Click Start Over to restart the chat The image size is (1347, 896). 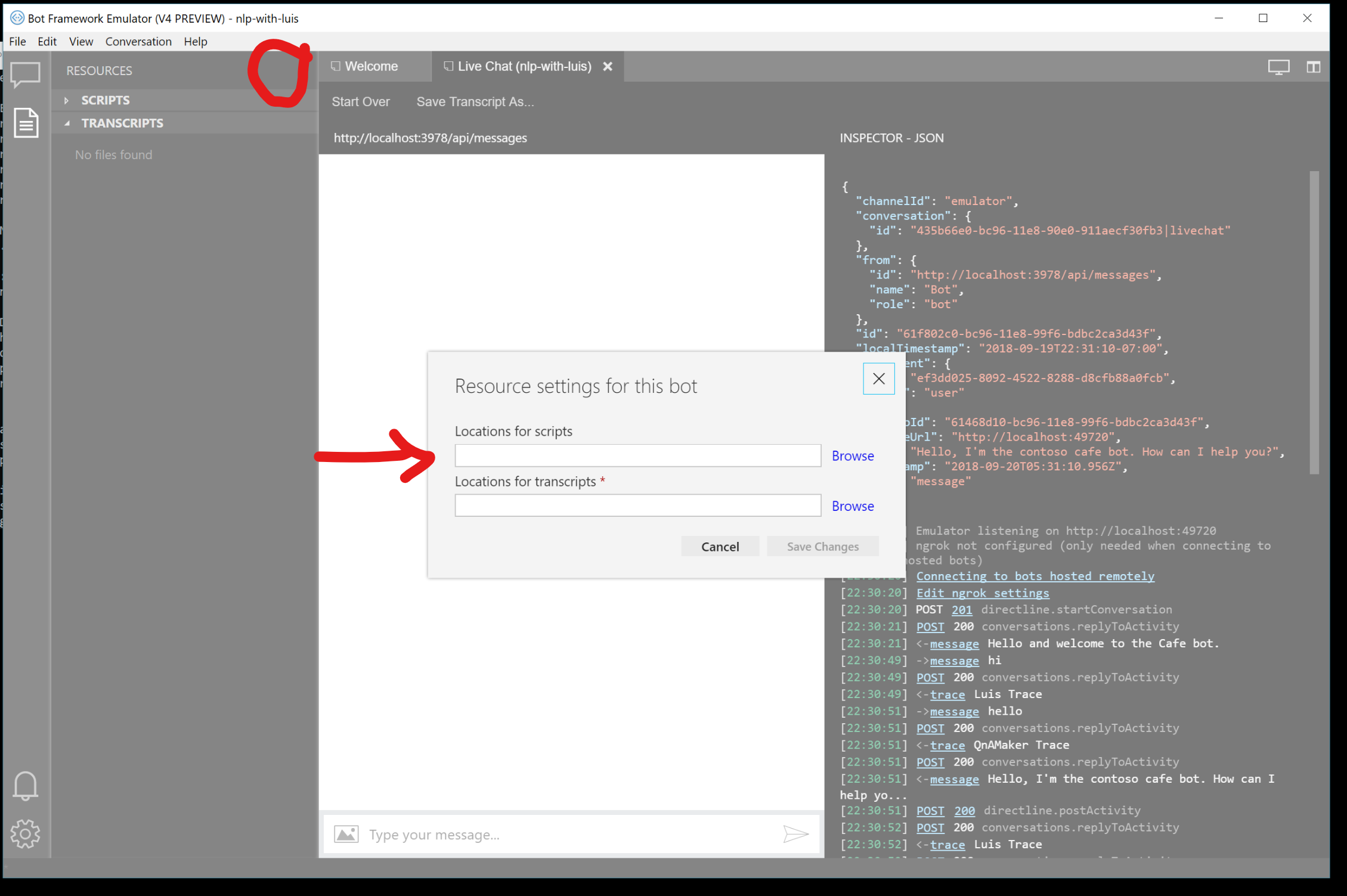[x=361, y=101]
